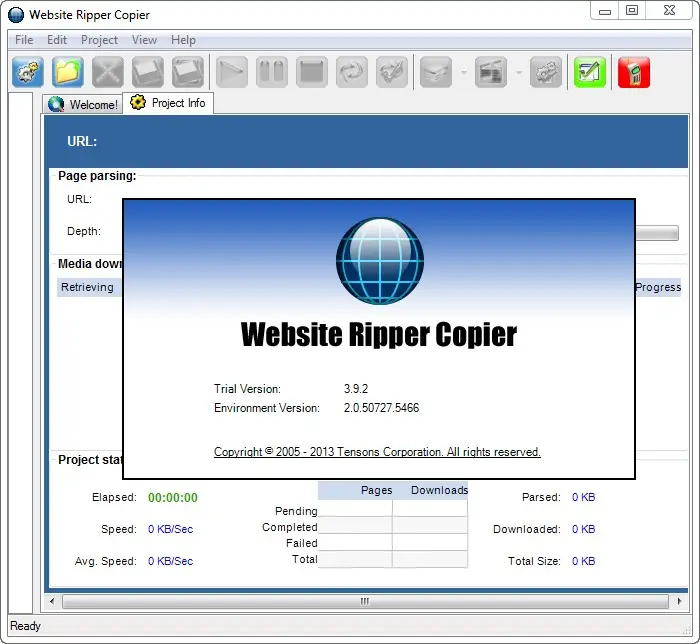Click the Failed row label
Image resolution: width=700 pixels, height=644 pixels.
coord(302,543)
